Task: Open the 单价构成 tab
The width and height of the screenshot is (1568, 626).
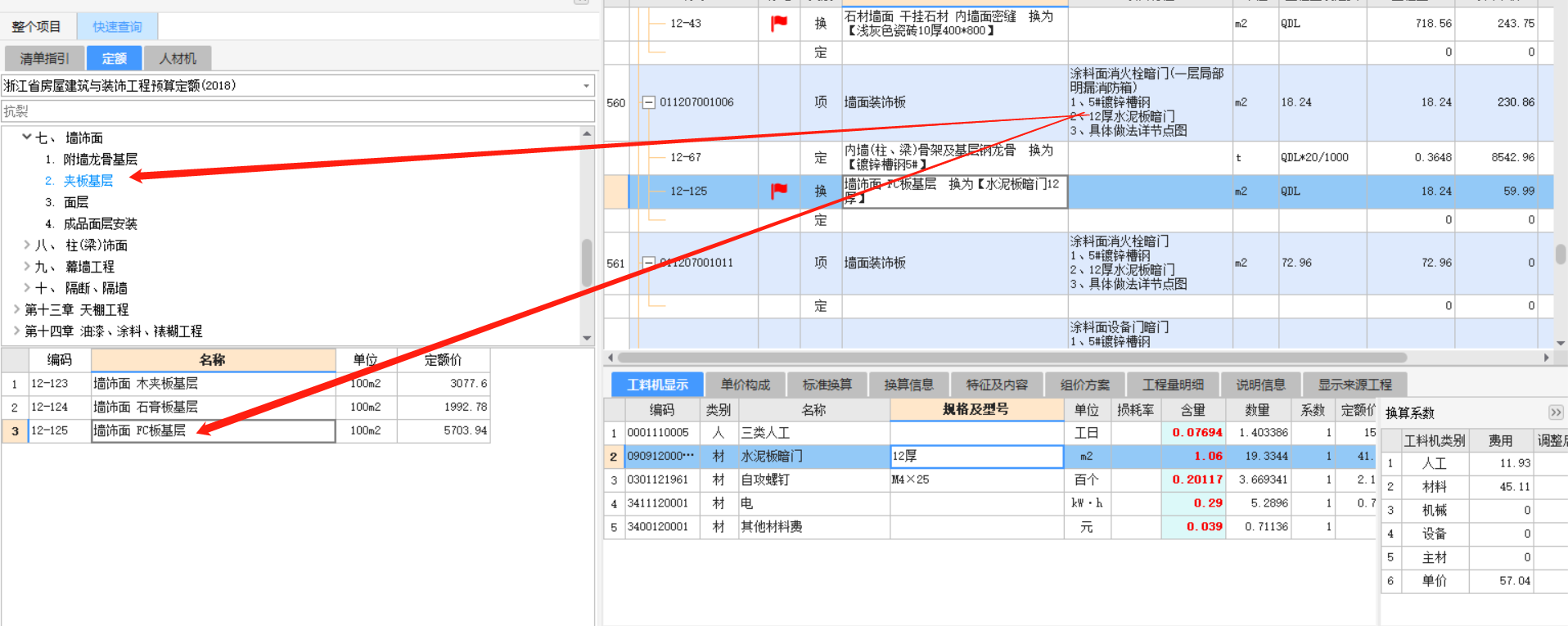Action: pyautogui.click(x=745, y=385)
